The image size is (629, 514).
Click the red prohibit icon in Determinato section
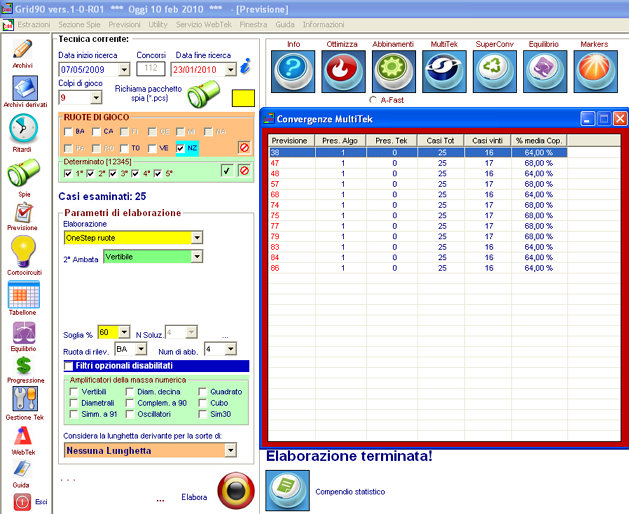click(x=244, y=171)
